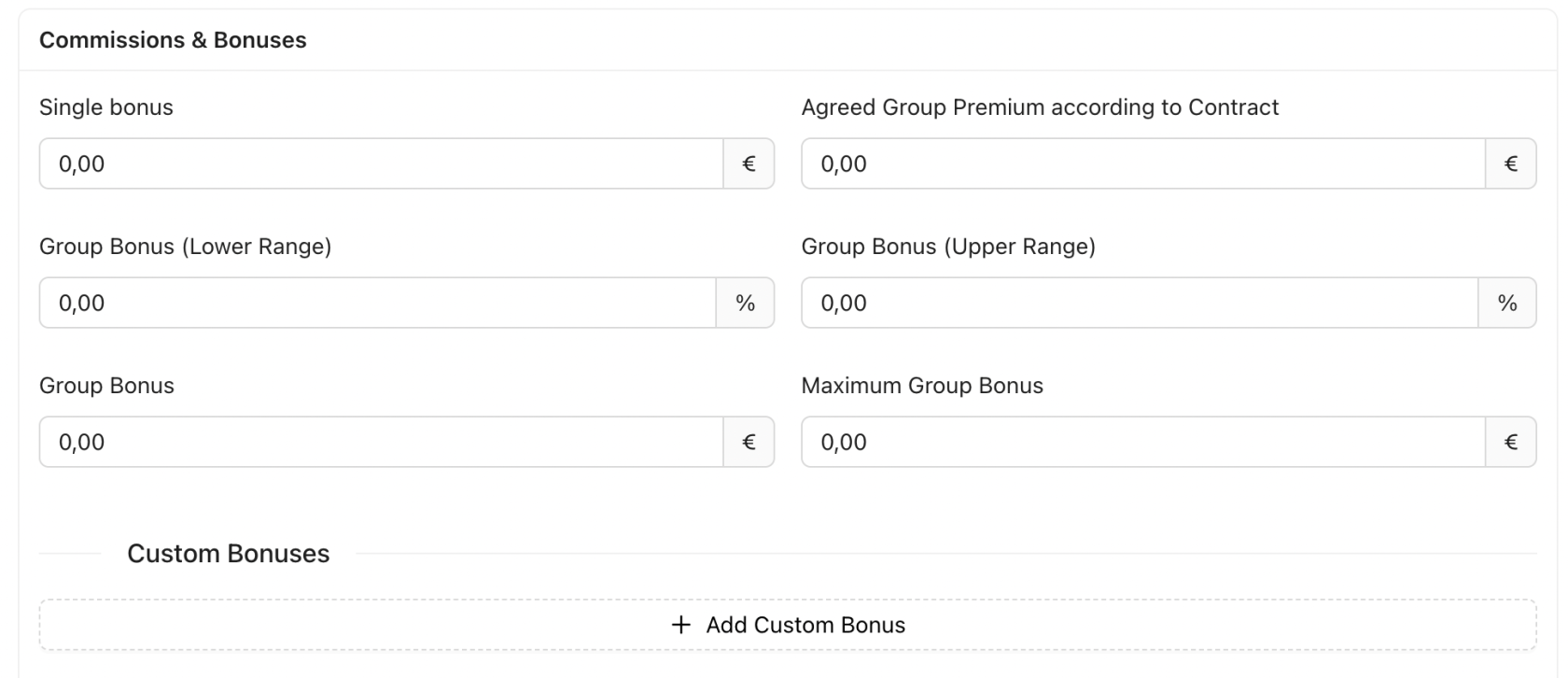Click the Single bonus label
The width and height of the screenshot is (1568, 678).
point(106,107)
